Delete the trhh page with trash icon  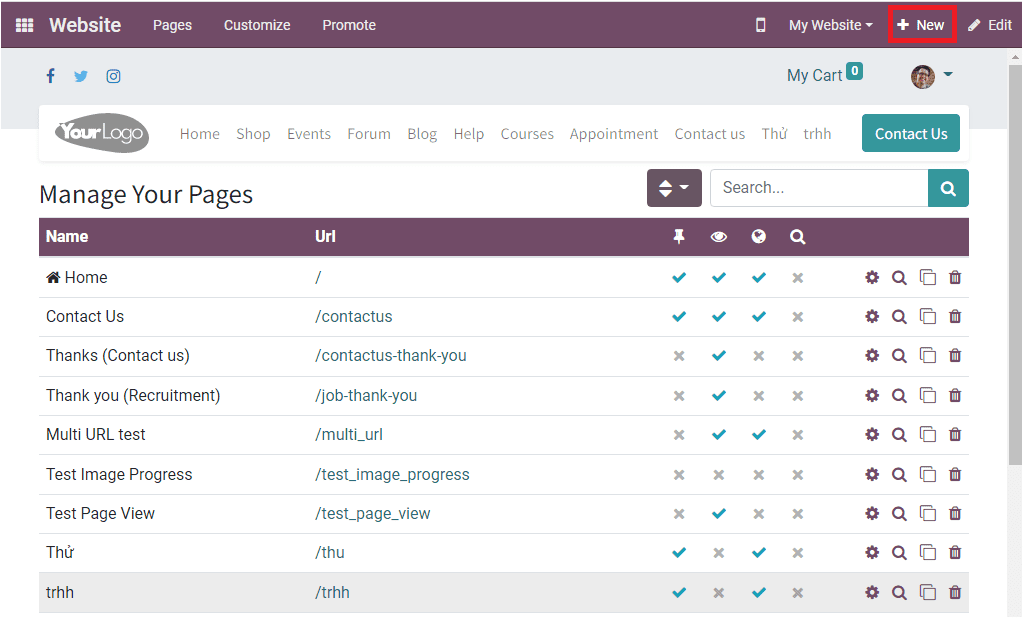[954, 592]
